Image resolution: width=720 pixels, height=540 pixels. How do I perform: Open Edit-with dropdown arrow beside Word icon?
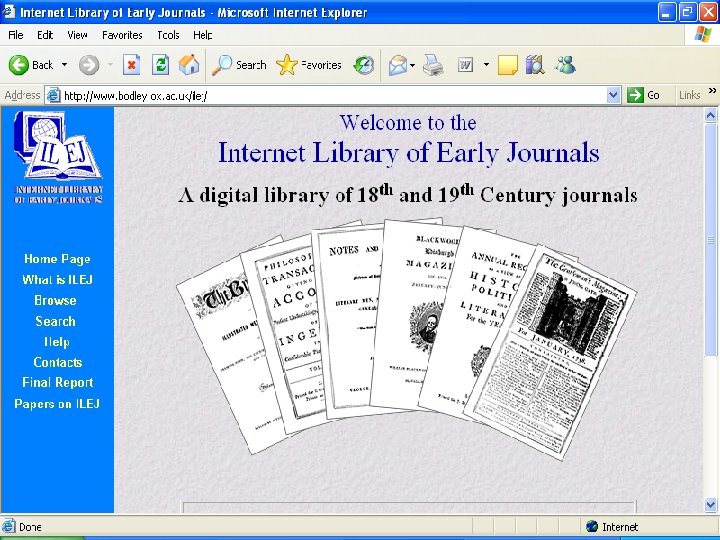tap(486, 65)
